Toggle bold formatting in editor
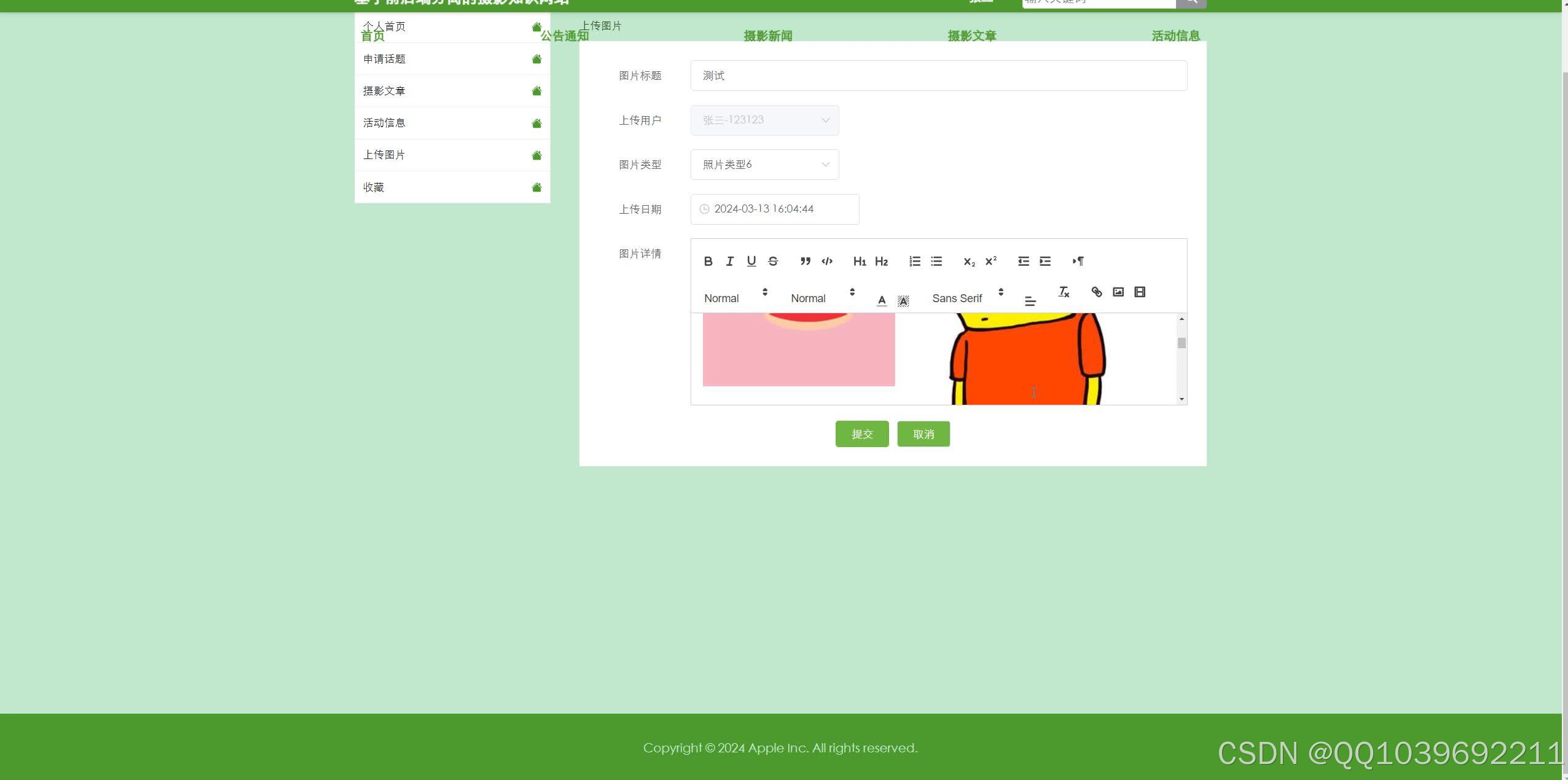This screenshot has height=780, width=1568. click(708, 261)
